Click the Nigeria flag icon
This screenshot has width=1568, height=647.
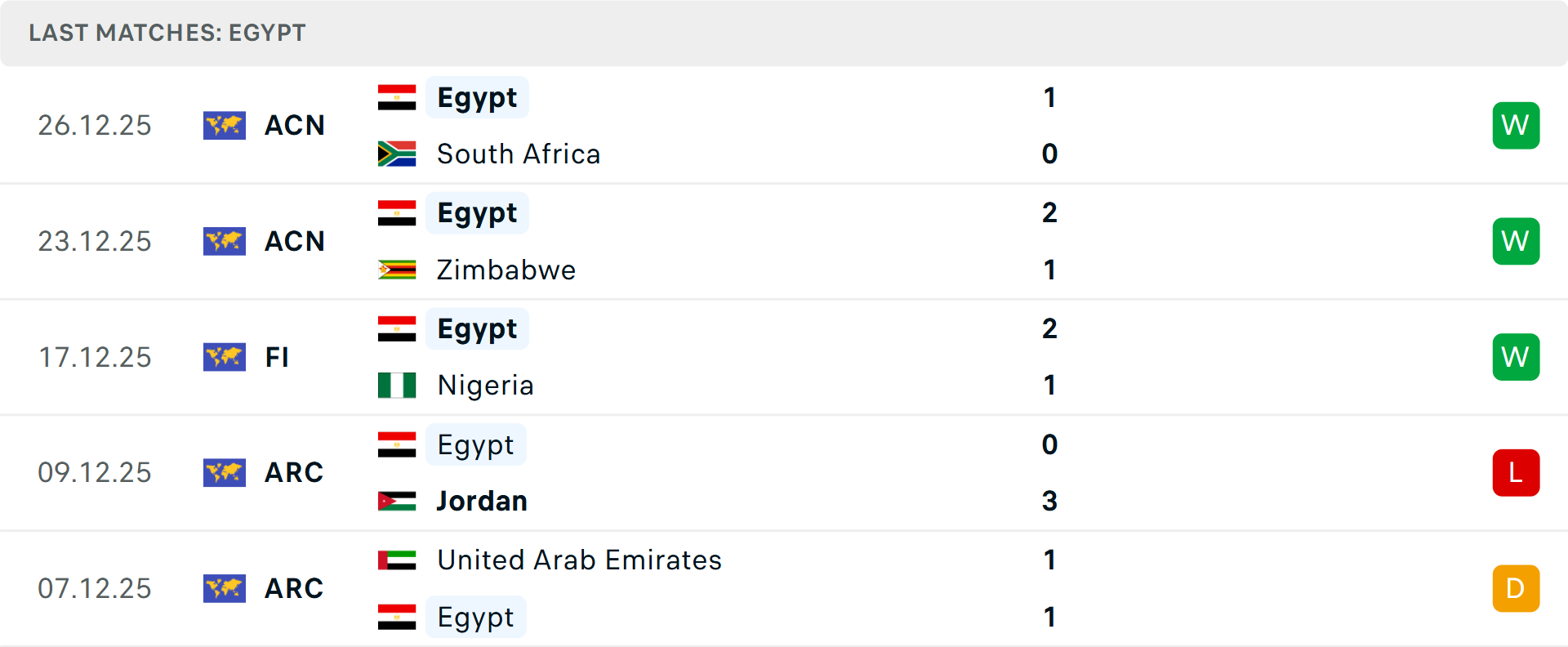click(397, 386)
